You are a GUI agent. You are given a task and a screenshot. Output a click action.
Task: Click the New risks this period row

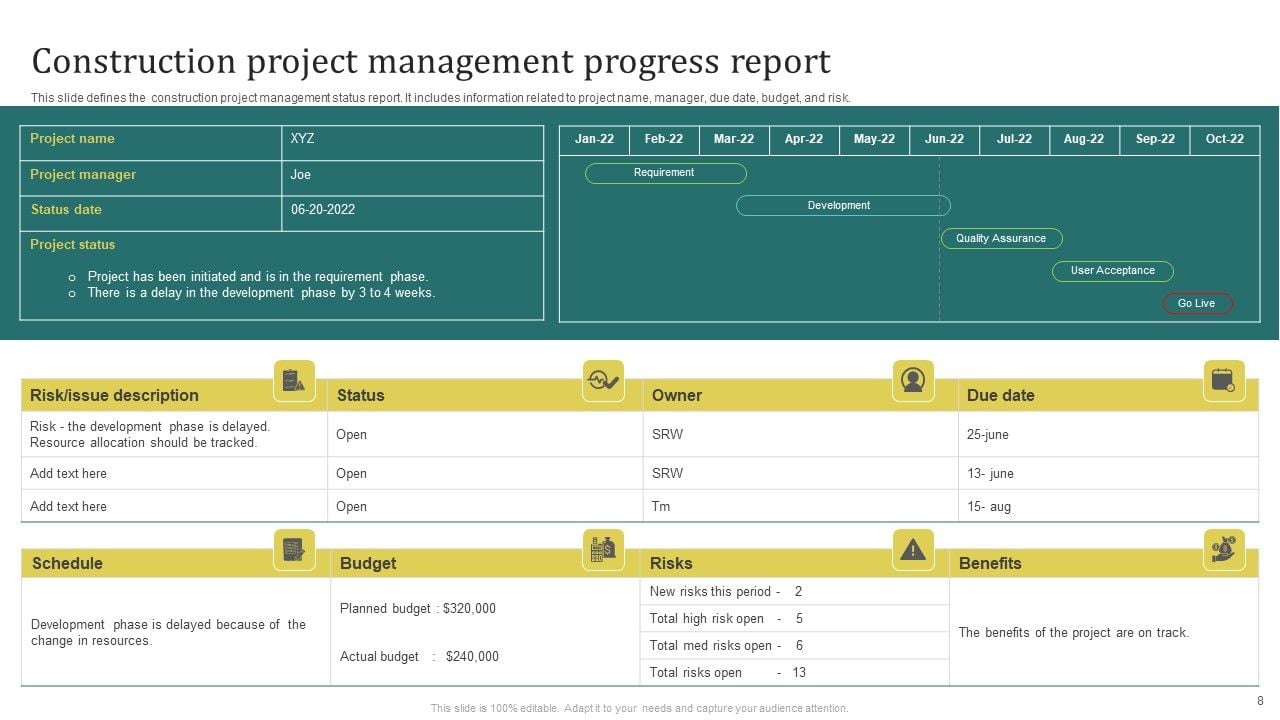tap(794, 592)
